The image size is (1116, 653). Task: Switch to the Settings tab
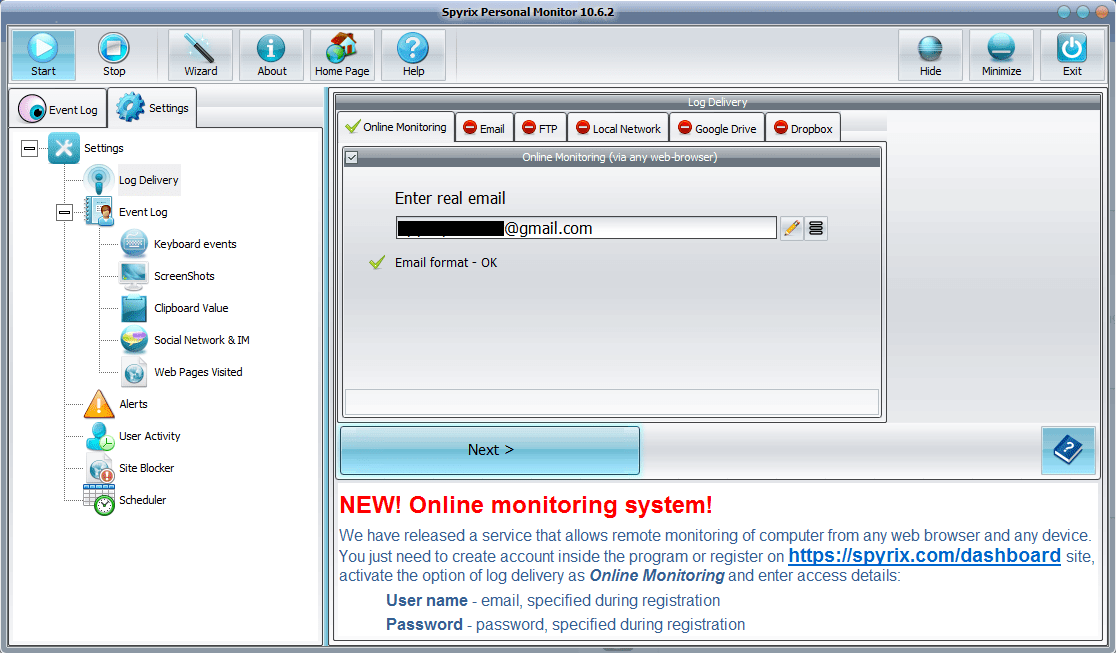[152, 108]
